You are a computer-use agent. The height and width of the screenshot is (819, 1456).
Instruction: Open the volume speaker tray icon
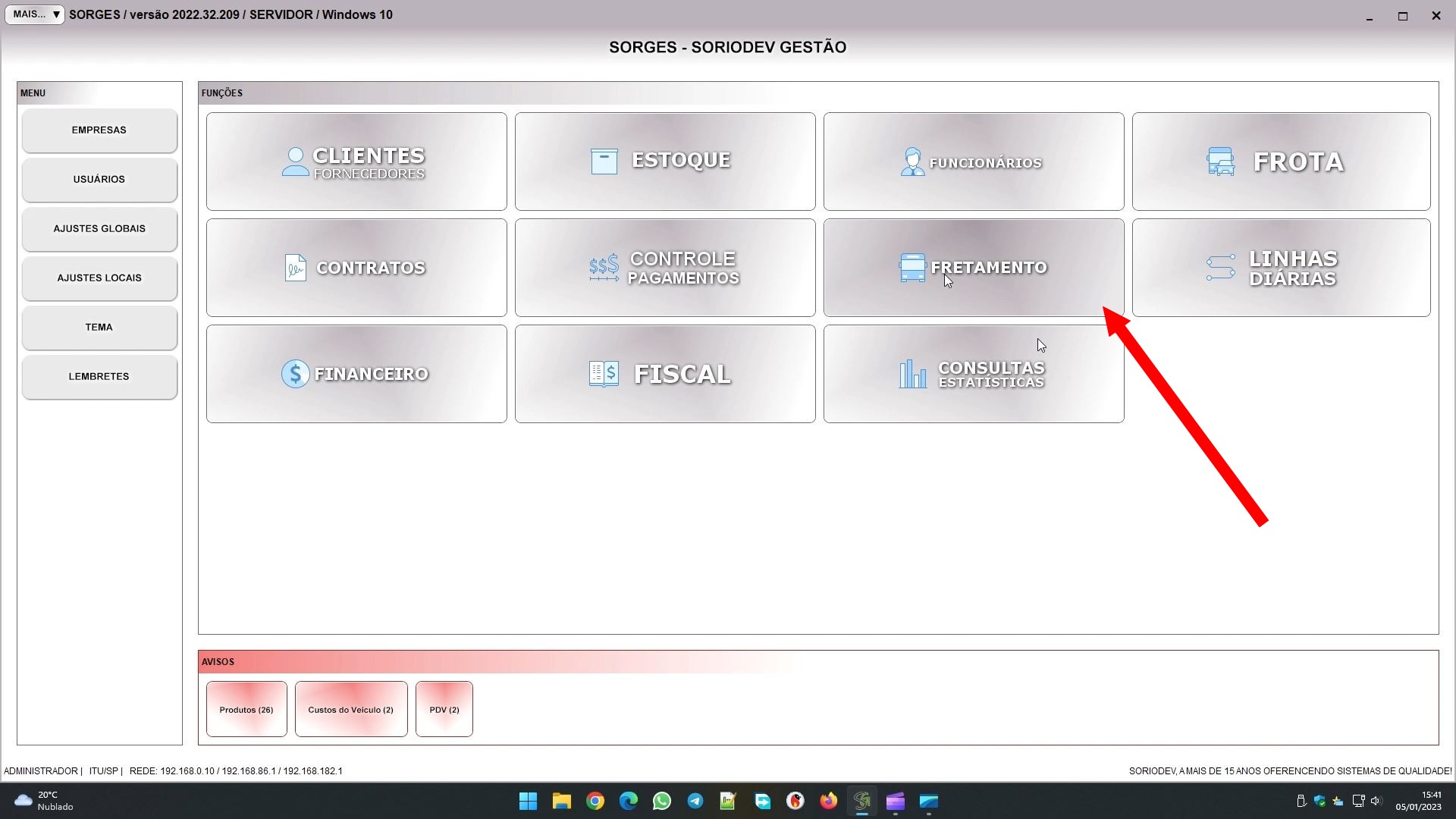[1376, 801]
